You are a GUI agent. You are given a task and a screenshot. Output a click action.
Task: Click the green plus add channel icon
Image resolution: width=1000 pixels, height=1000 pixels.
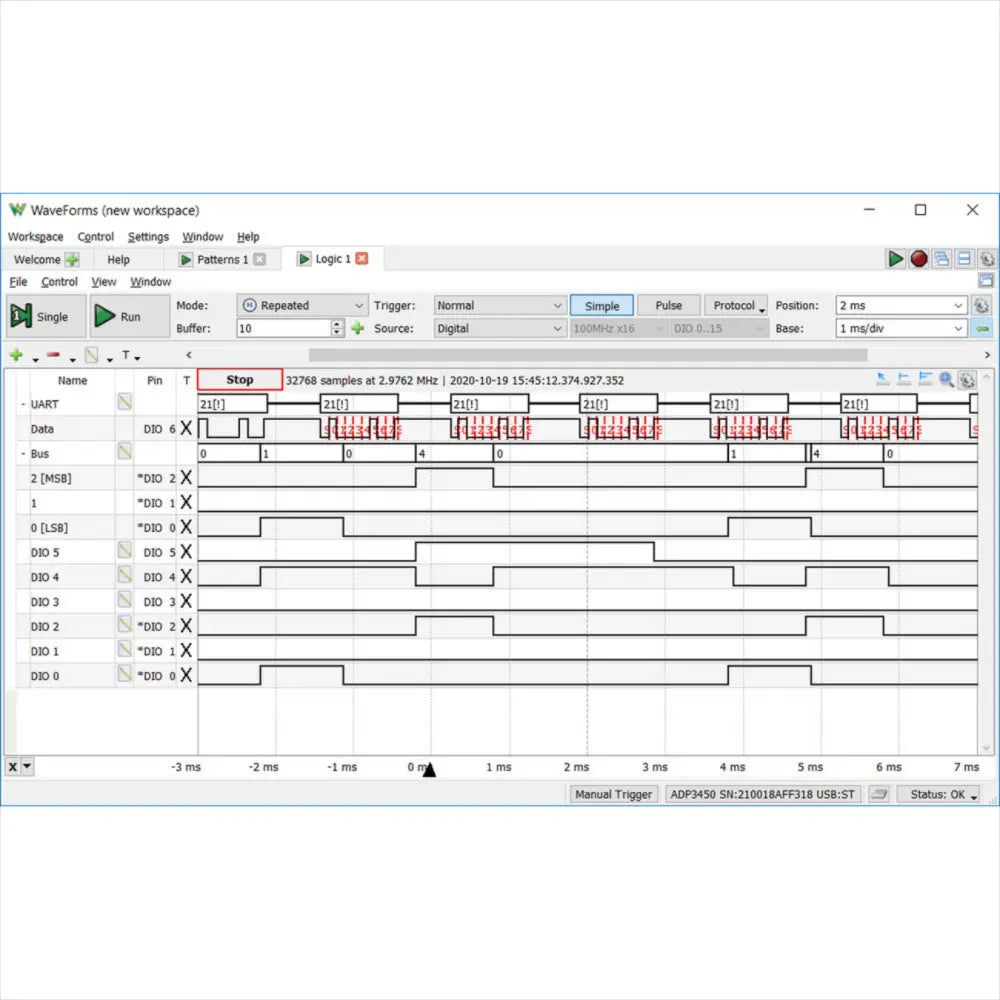(16, 355)
